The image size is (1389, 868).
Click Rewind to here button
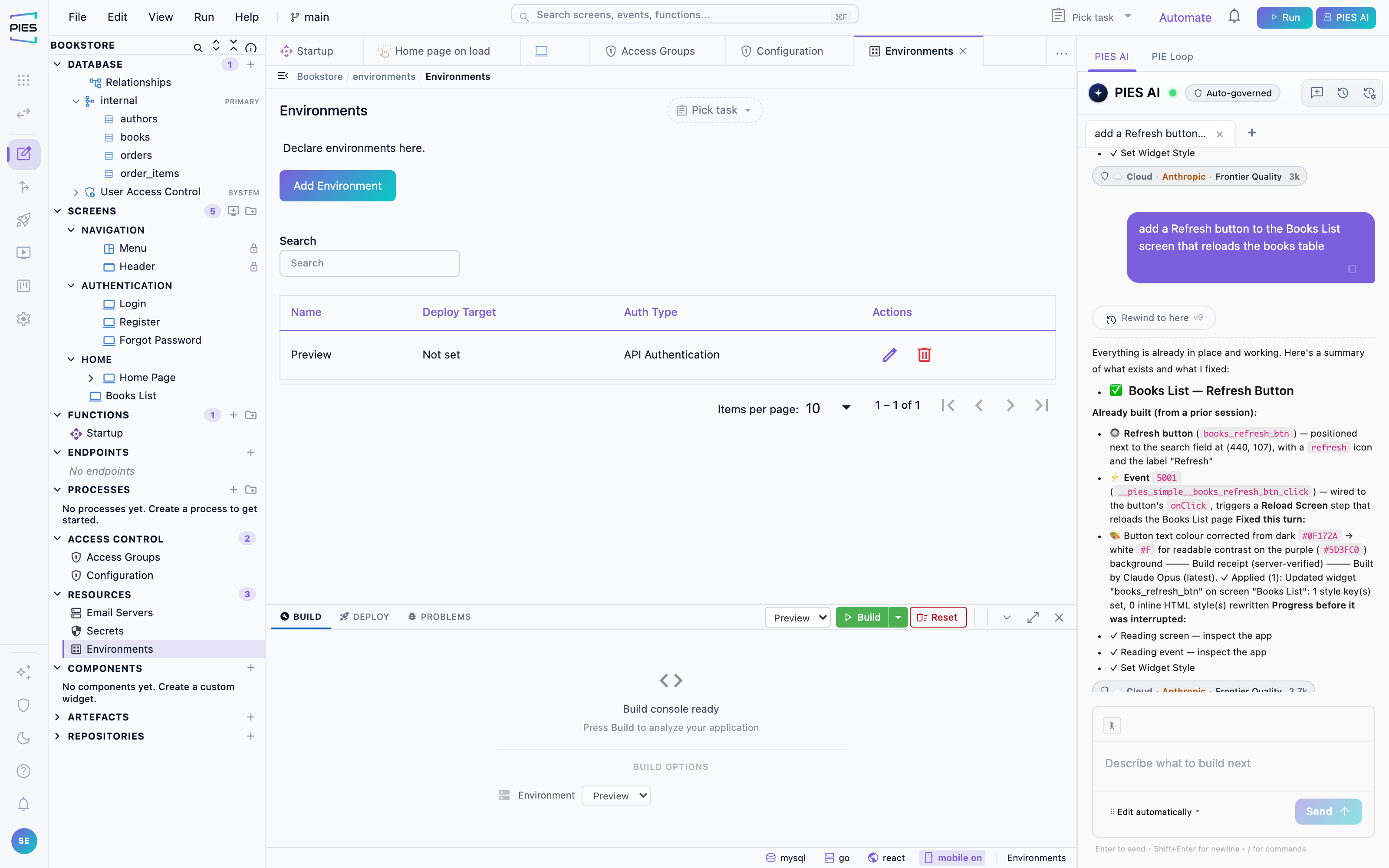coord(1154,318)
